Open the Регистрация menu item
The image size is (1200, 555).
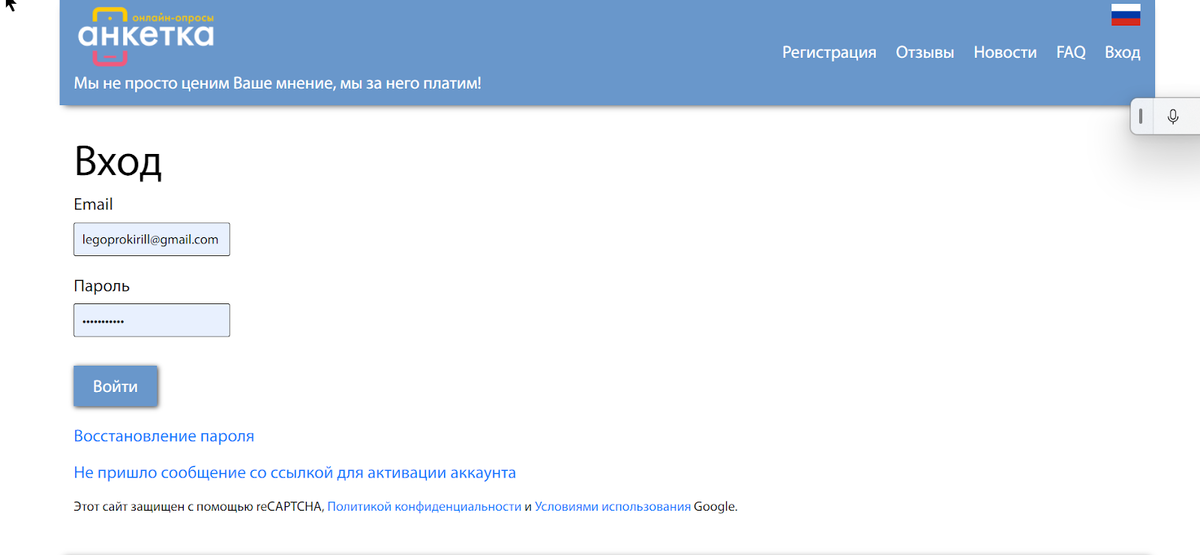pos(829,53)
